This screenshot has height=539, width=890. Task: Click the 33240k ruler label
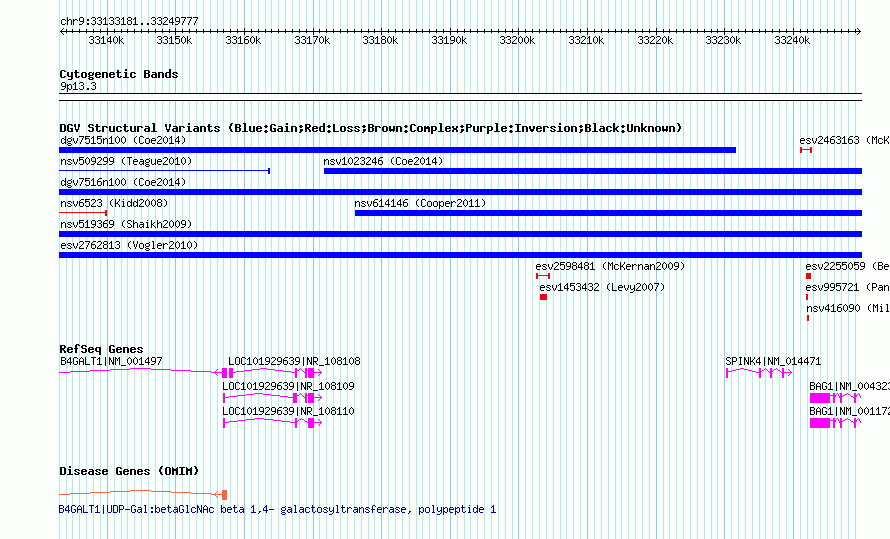coord(792,40)
